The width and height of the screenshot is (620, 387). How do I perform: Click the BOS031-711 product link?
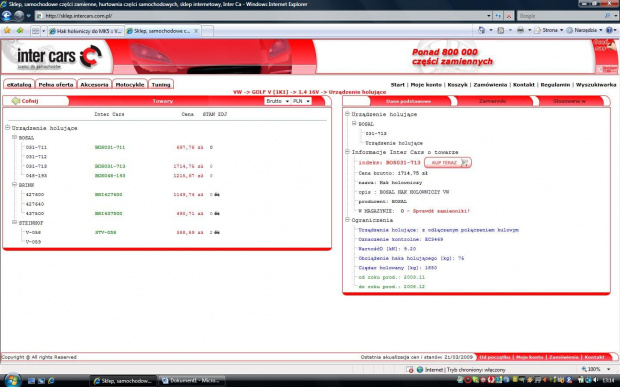tap(110, 147)
